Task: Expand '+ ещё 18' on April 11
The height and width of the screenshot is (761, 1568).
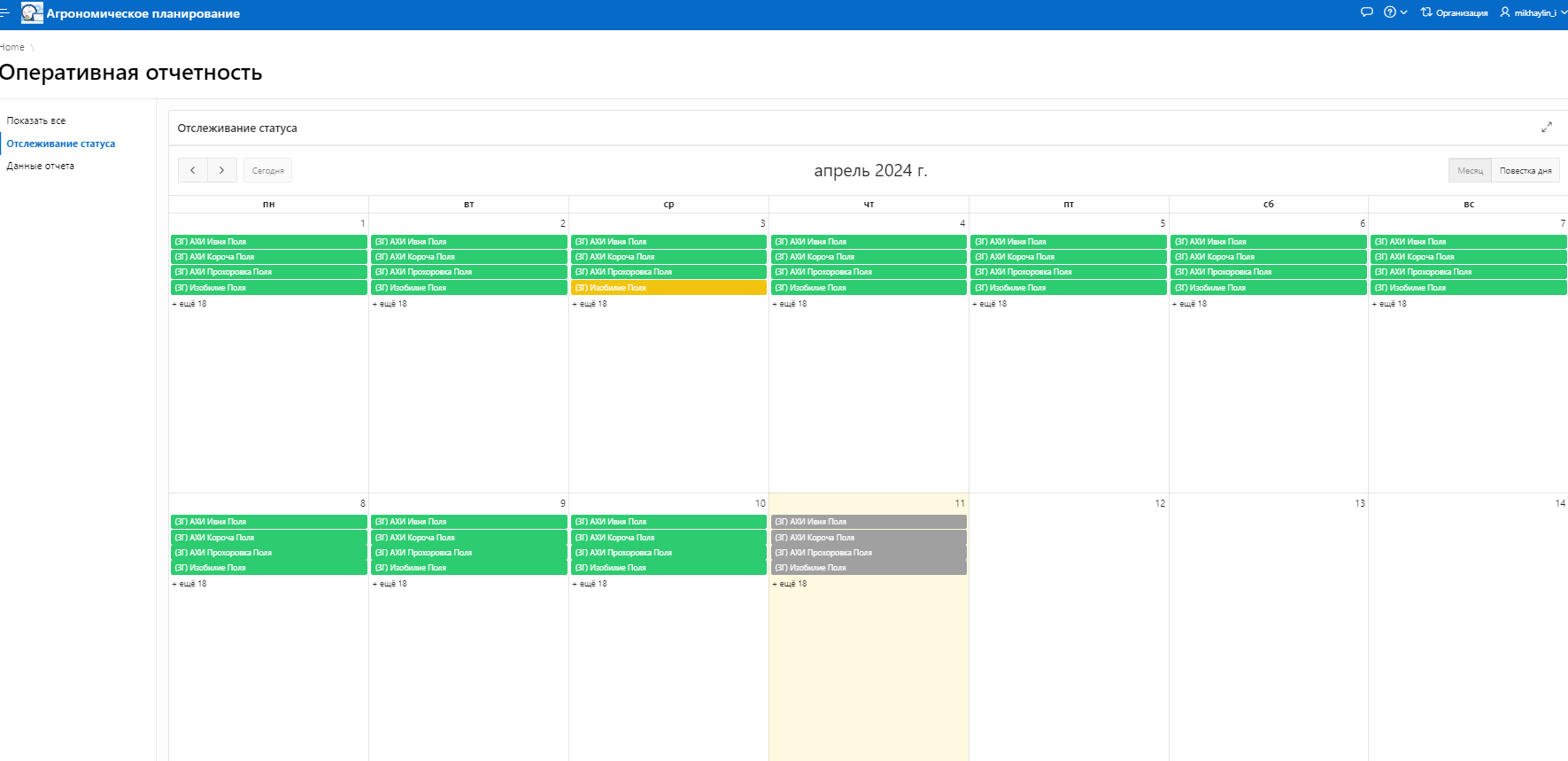Action: point(790,584)
